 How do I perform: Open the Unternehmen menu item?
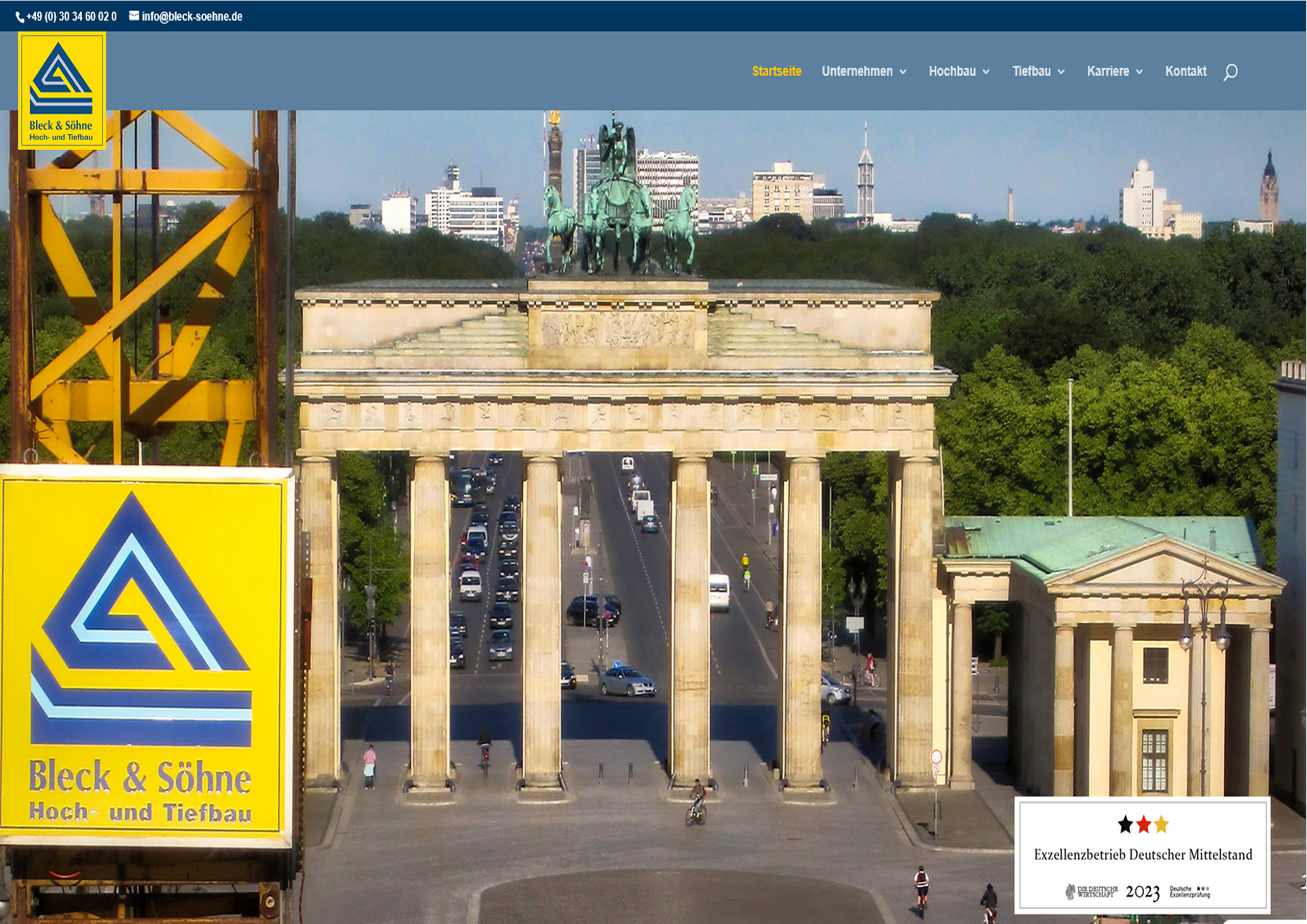click(857, 71)
